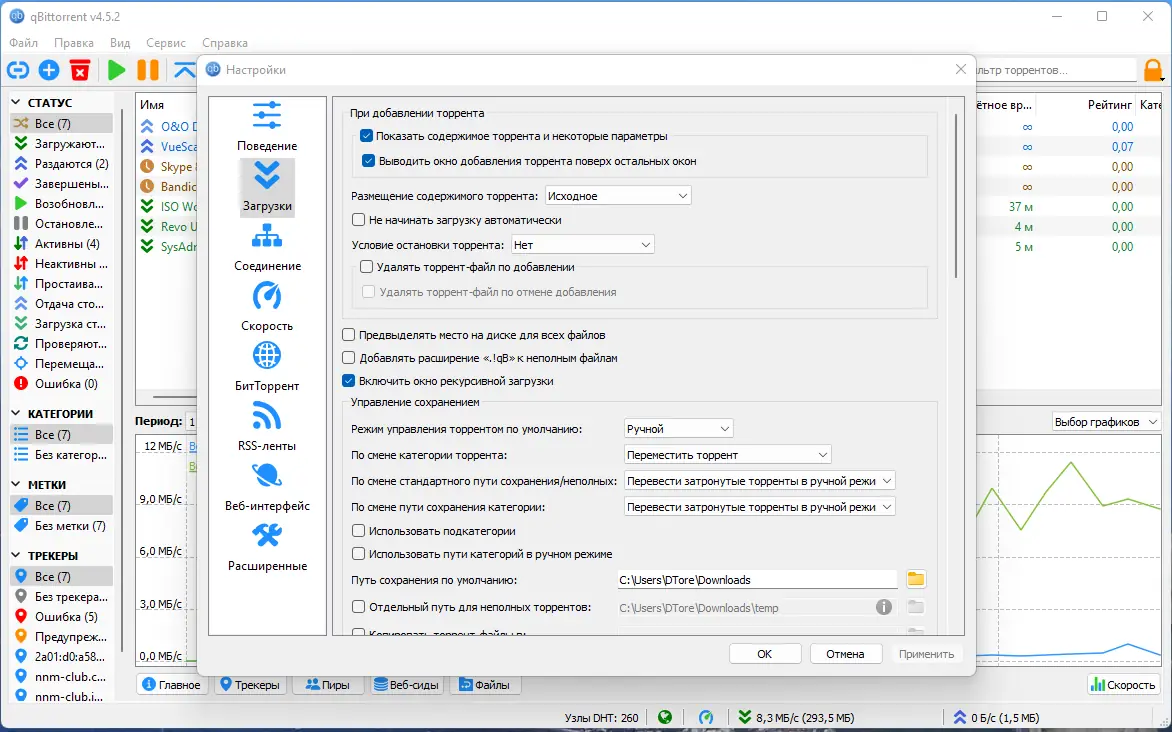The width and height of the screenshot is (1172, 732).
Task: Click the Узлы DHT: 260 status text
Action: [x=602, y=718]
